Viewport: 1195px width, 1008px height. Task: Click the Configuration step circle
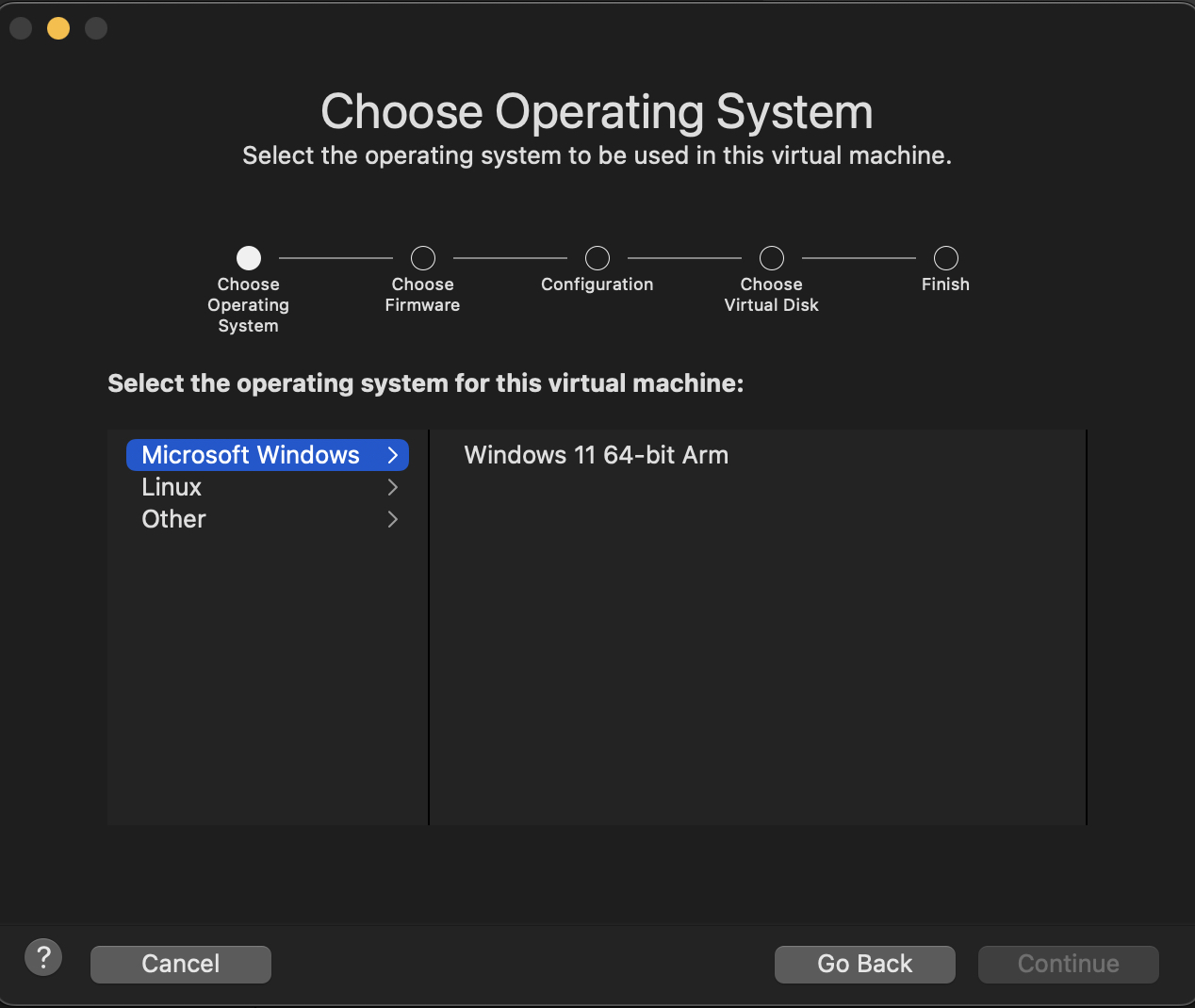coord(597,258)
